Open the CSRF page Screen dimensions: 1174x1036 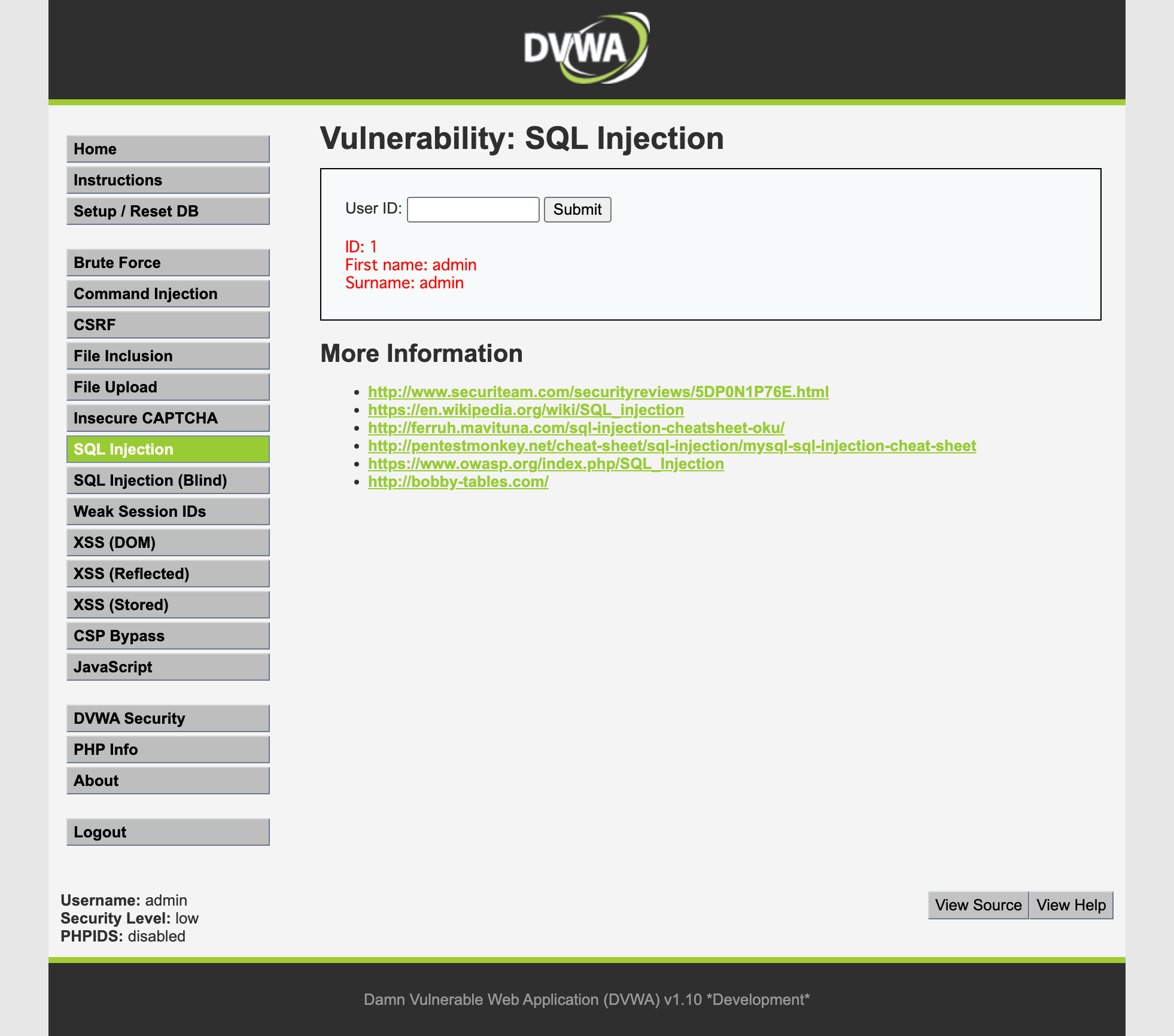tap(168, 325)
